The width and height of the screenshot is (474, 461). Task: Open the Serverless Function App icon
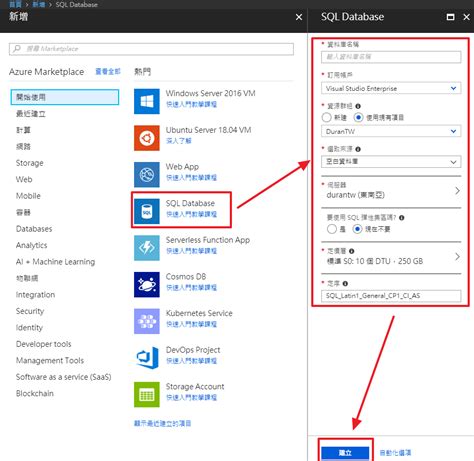147,248
